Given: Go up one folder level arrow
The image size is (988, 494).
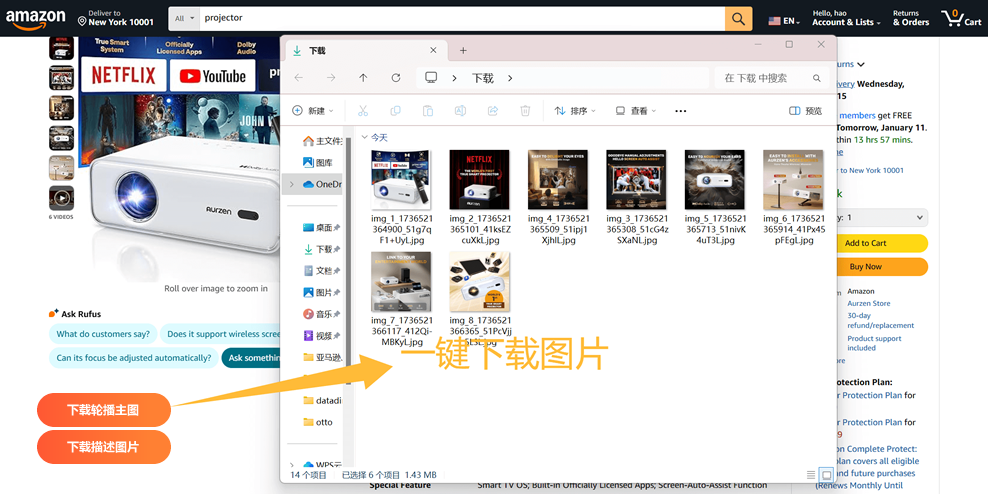Looking at the screenshot, I should [x=363, y=78].
